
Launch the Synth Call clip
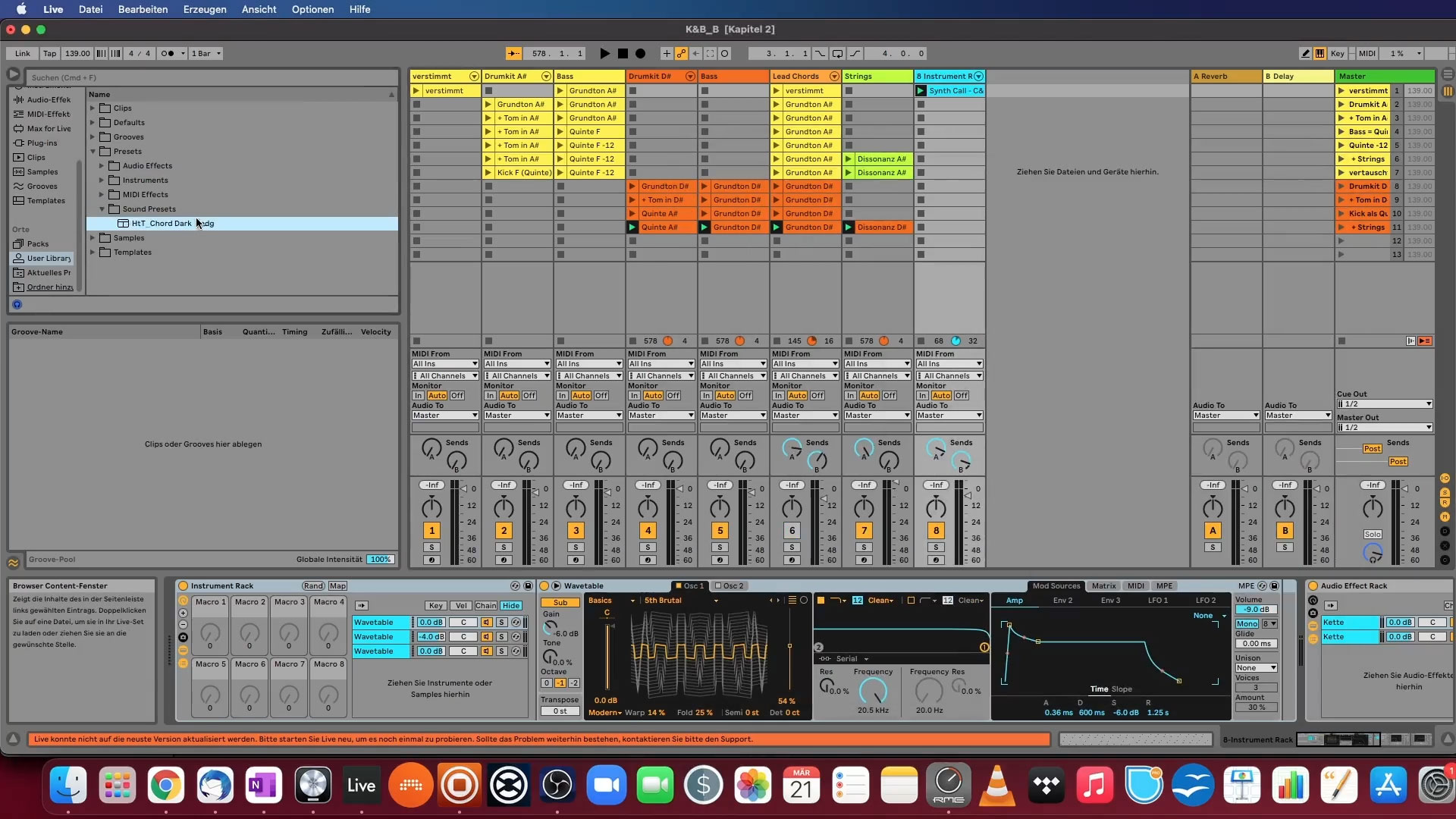tap(921, 91)
